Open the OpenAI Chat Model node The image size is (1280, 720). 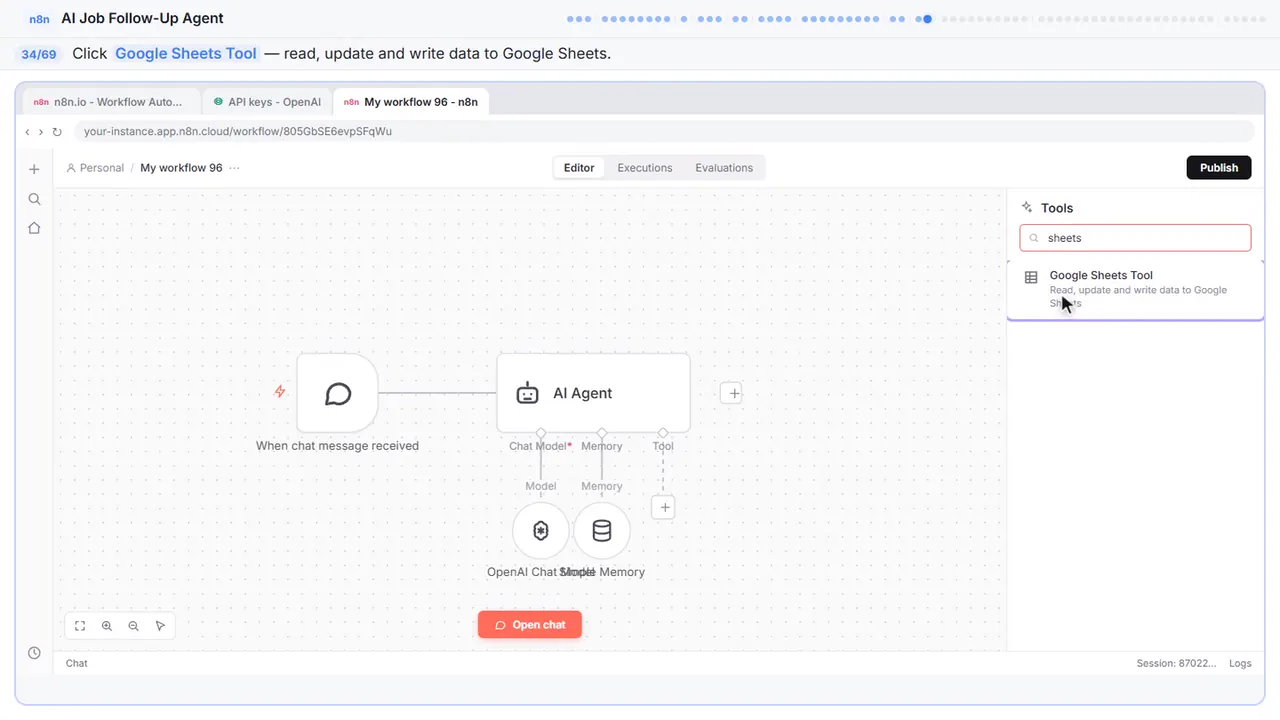click(x=541, y=531)
